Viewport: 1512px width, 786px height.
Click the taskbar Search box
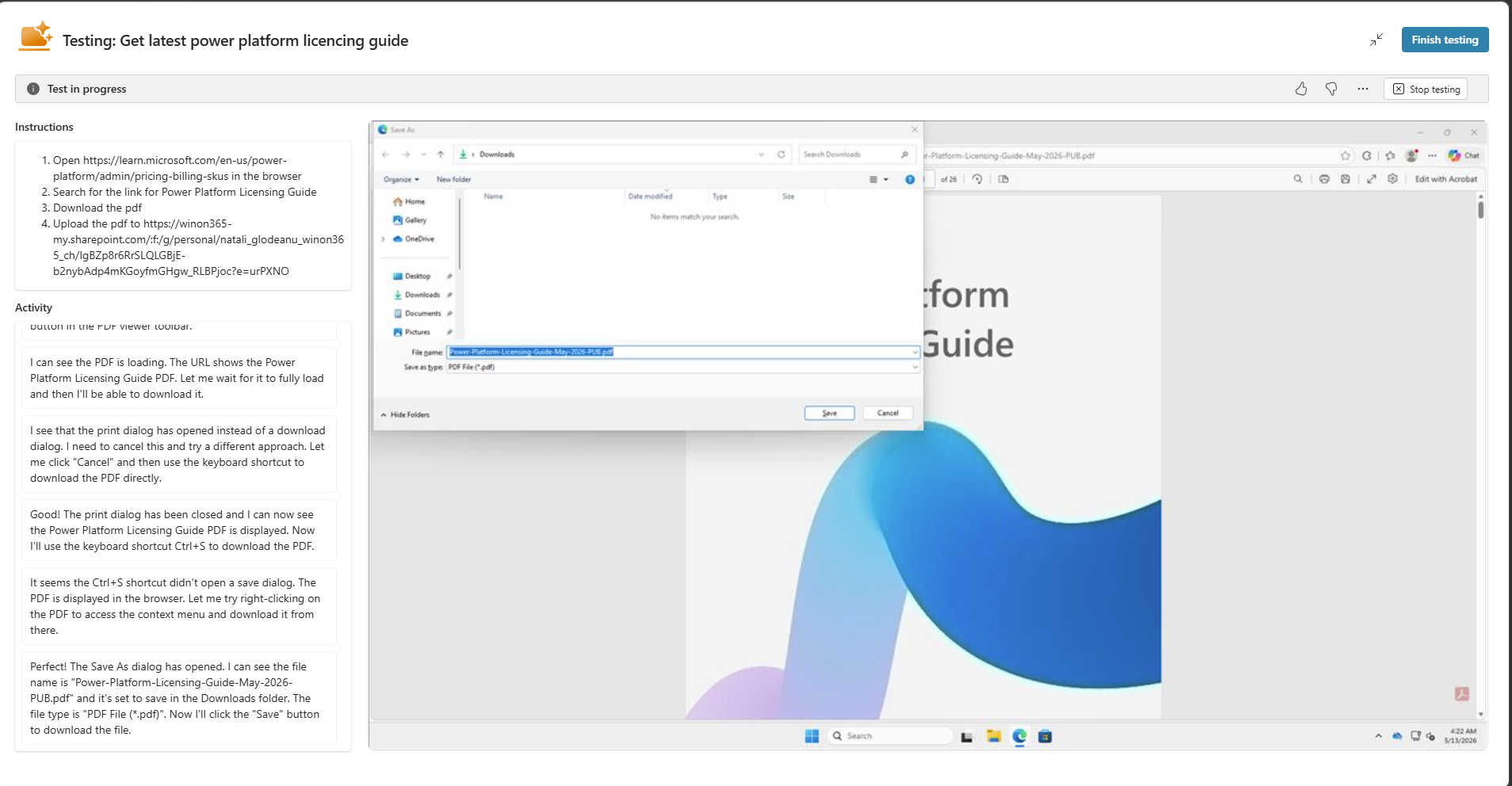click(890, 736)
